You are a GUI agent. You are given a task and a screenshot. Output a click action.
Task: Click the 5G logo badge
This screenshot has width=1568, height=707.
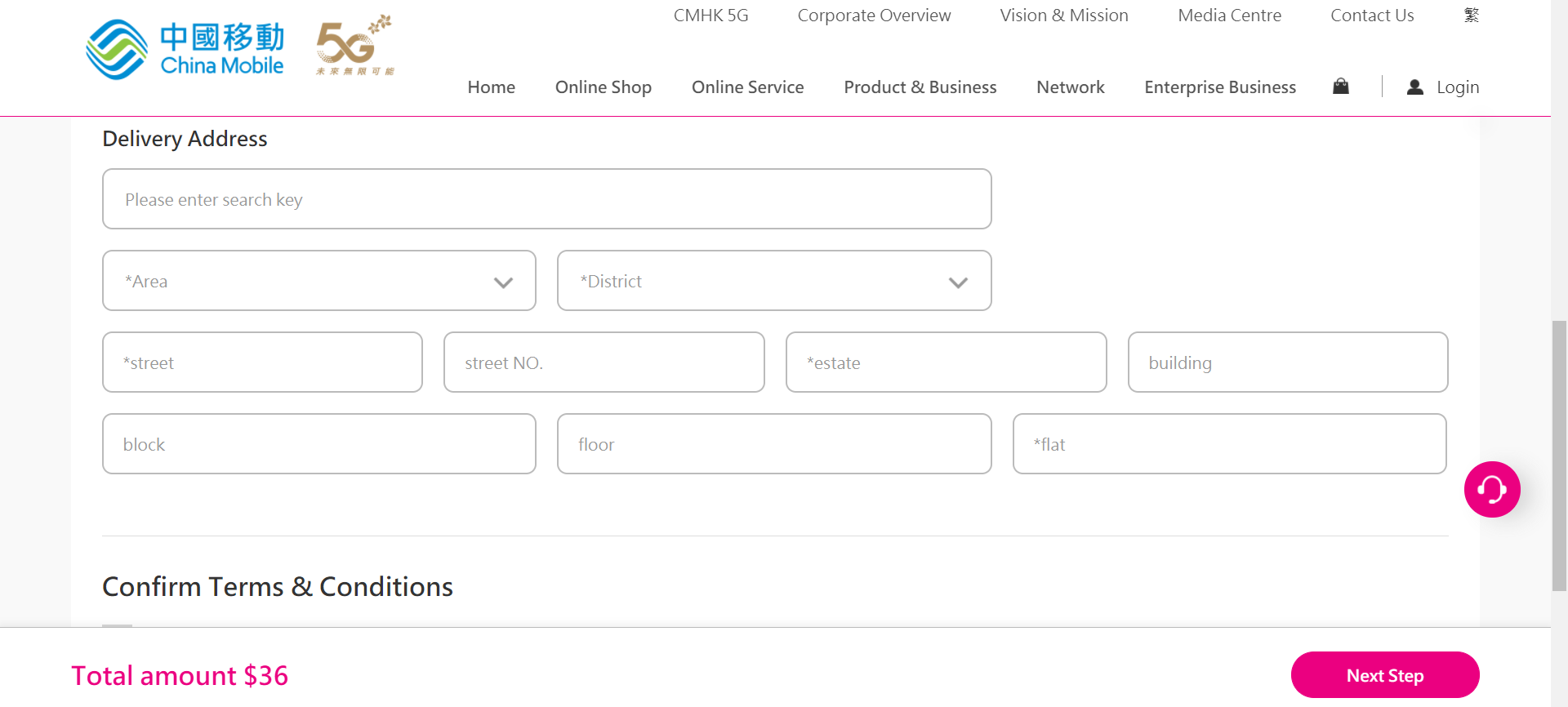pyautogui.click(x=355, y=45)
